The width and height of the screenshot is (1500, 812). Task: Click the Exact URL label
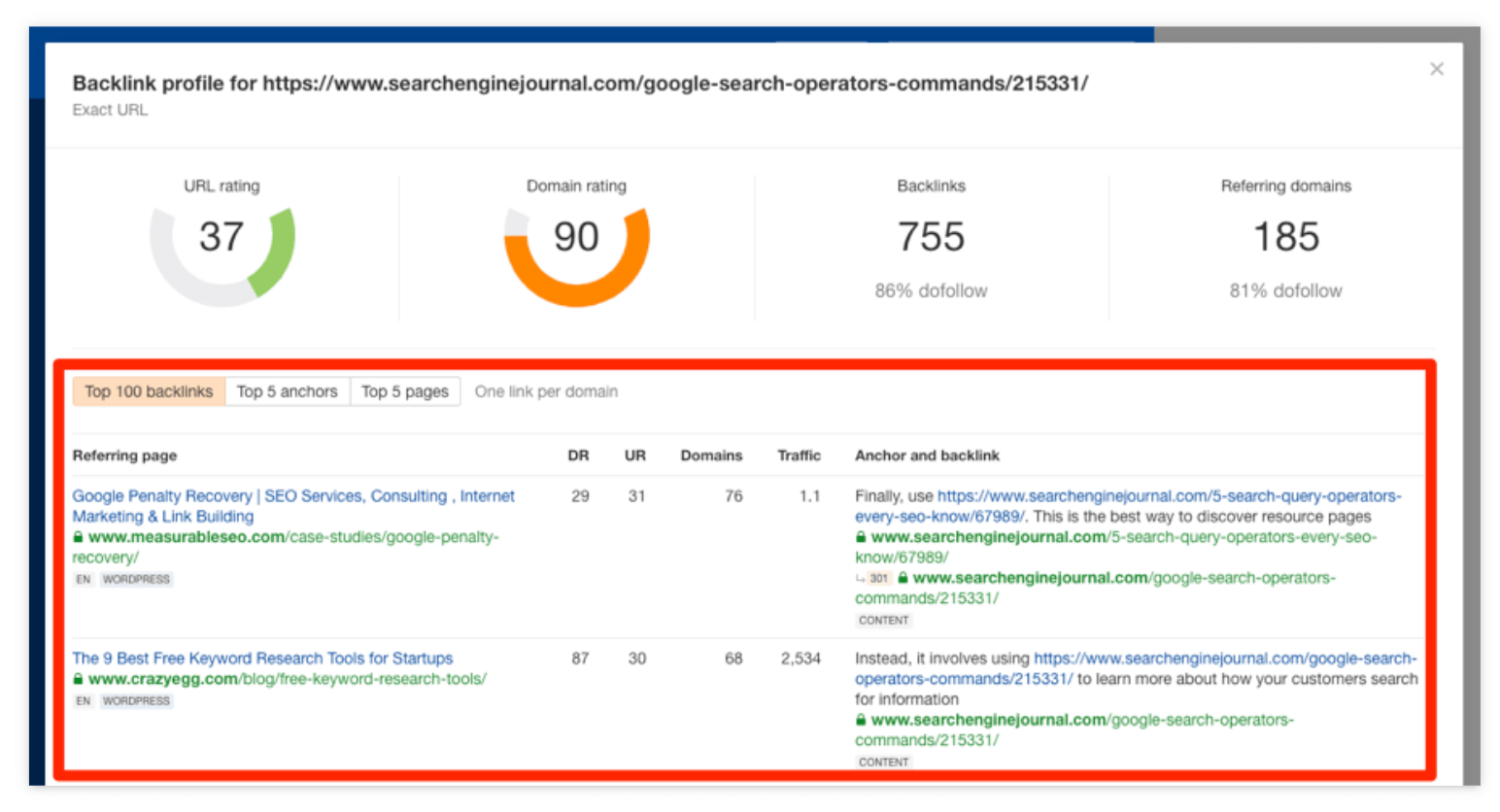click(110, 110)
